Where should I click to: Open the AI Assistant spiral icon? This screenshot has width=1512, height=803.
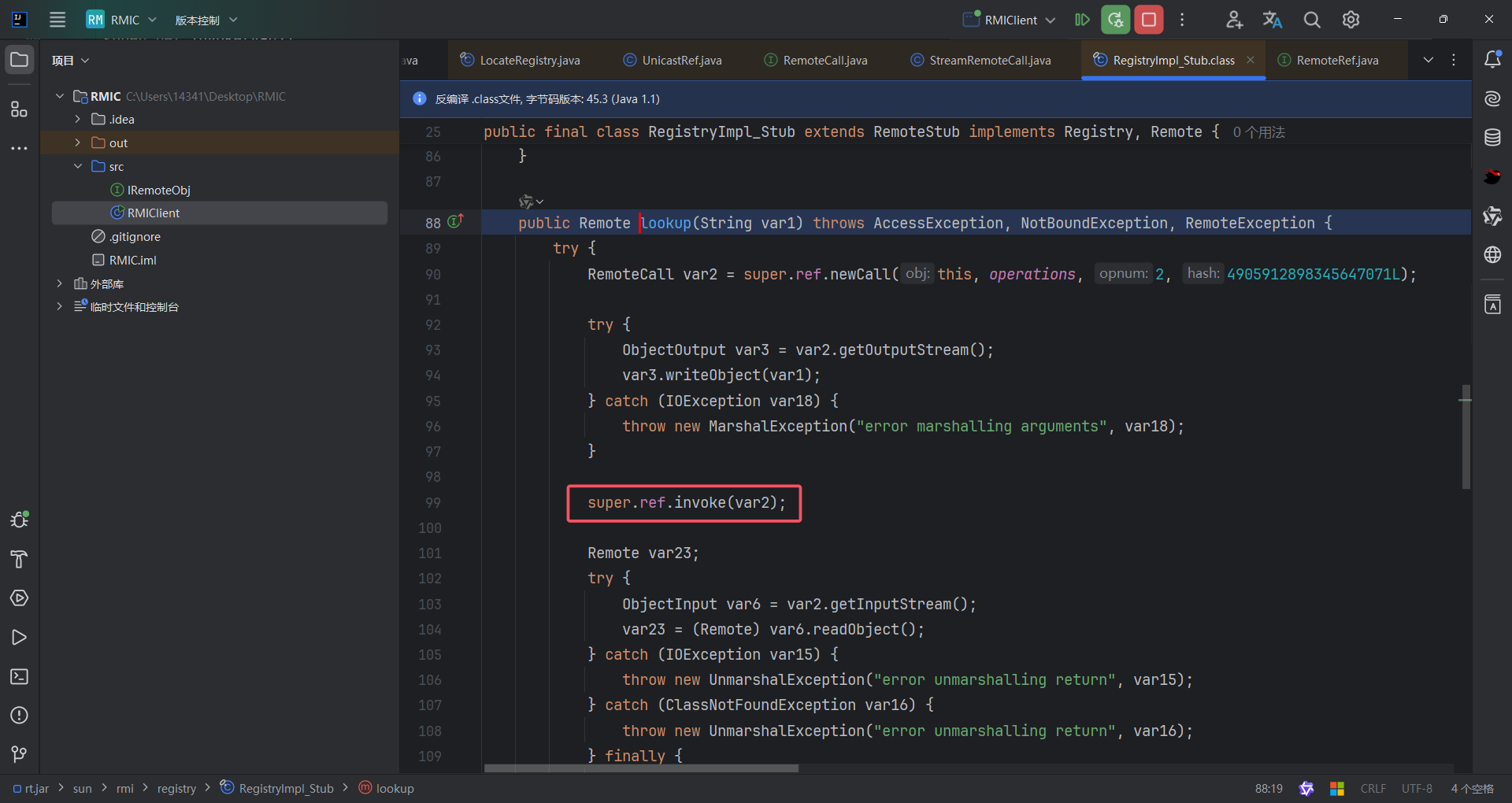tap(1492, 98)
